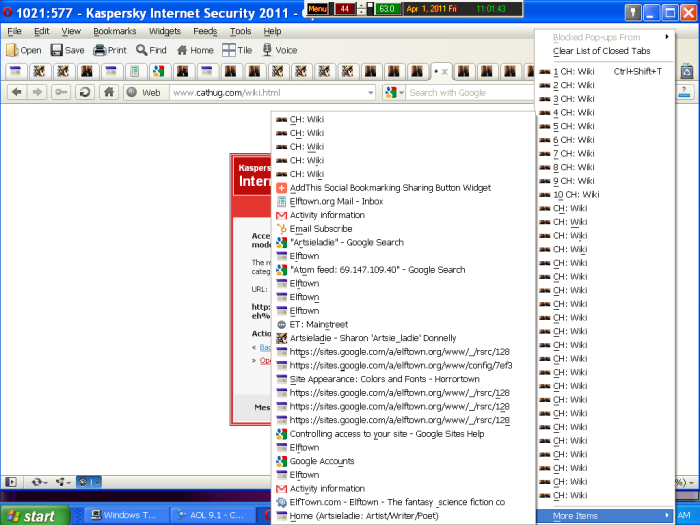Reopen Home (Artsieladie: Artist/Writer/Poet)
Viewport: 700px width, 525px height.
tap(404, 516)
